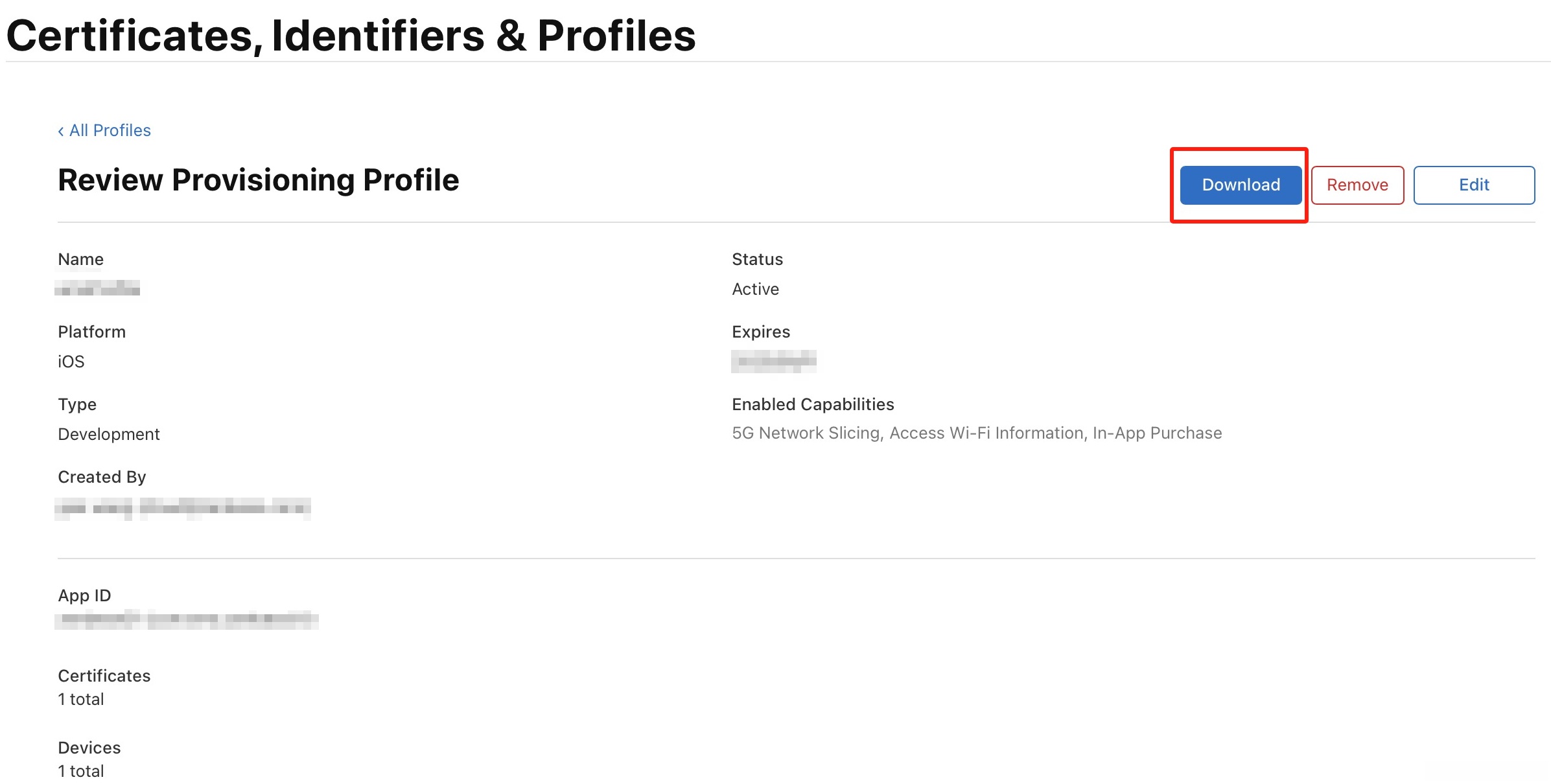Click the Expires field label
The width and height of the screenshot is (1551, 784).
761,332
